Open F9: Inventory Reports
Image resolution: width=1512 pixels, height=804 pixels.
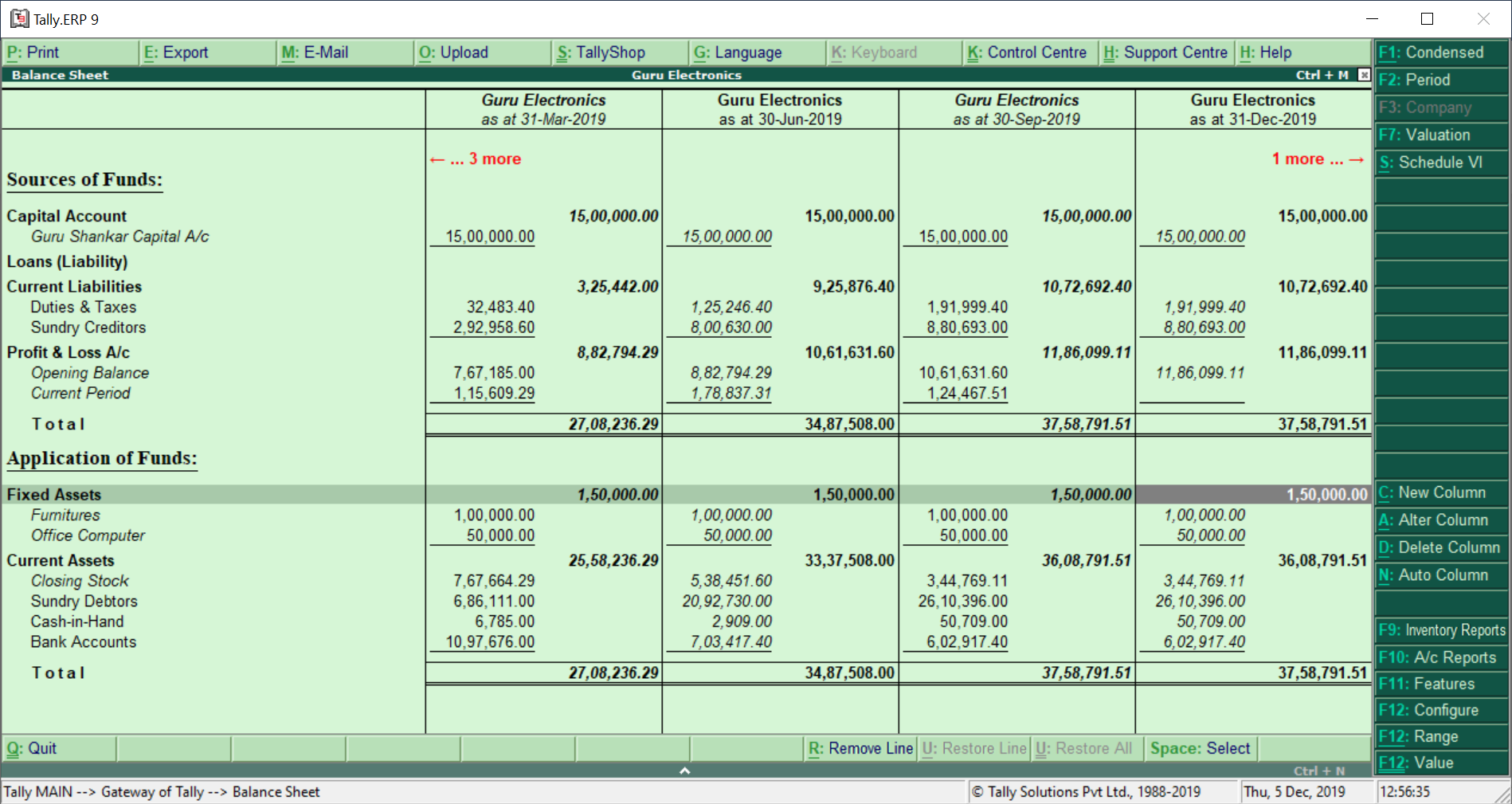pyautogui.click(x=1439, y=629)
